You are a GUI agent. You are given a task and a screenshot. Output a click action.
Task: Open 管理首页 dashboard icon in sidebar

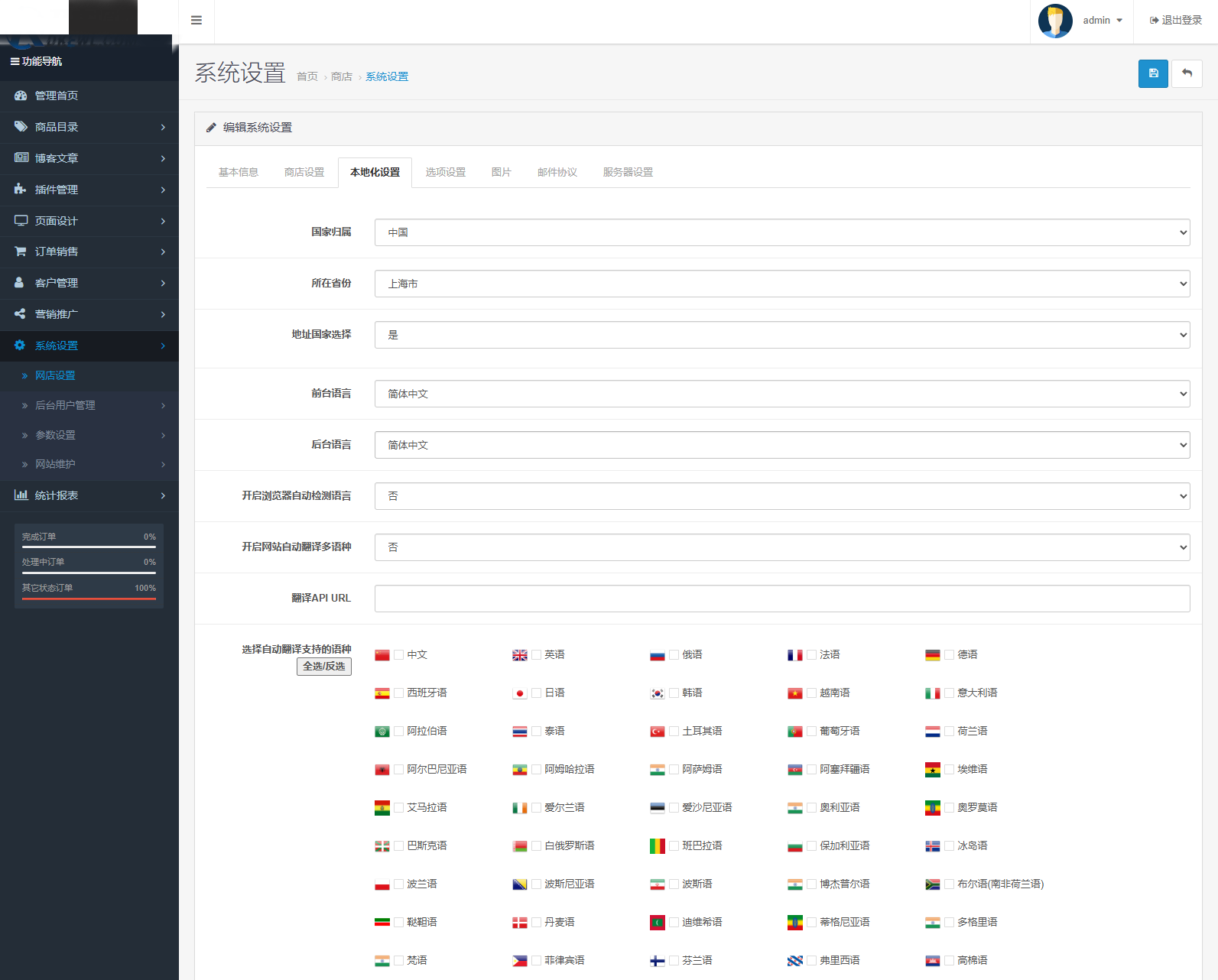[x=21, y=96]
